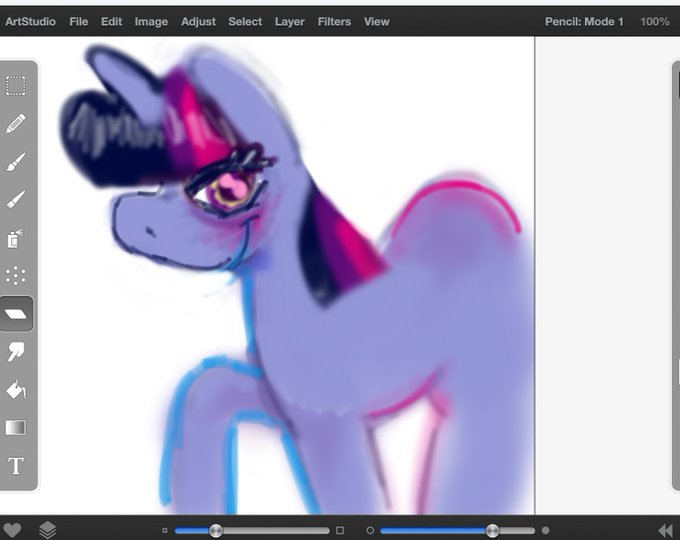
Task: Click the filled circle opacity icon
Action: (546, 530)
